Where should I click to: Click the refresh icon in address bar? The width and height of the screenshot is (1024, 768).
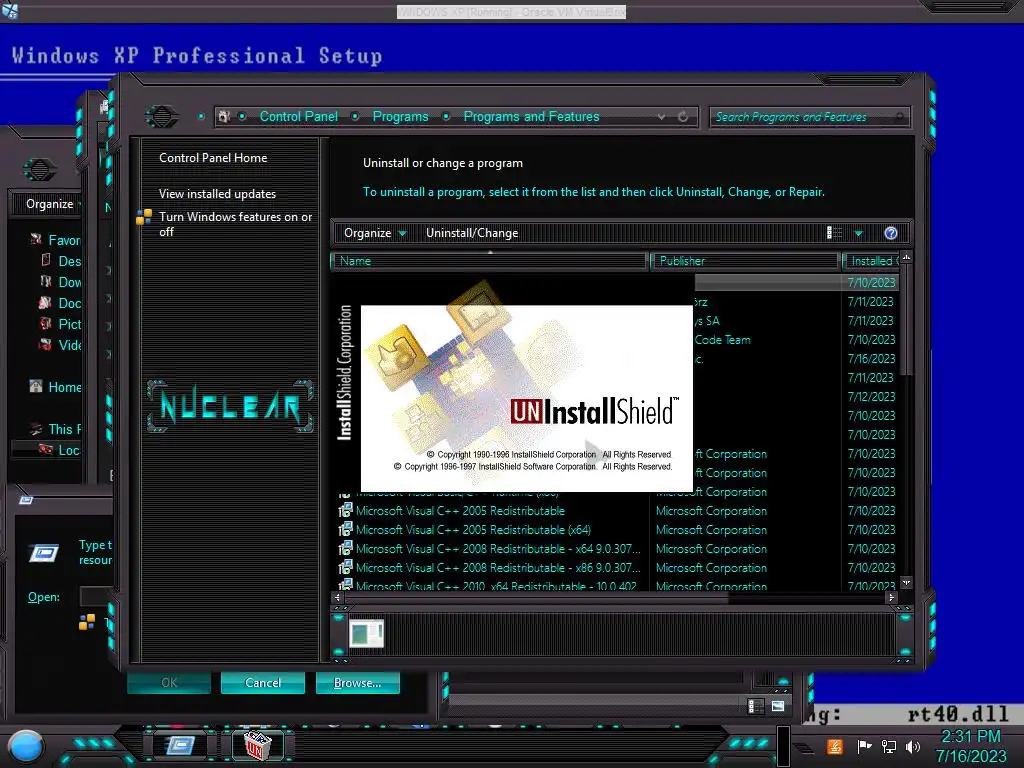(683, 117)
